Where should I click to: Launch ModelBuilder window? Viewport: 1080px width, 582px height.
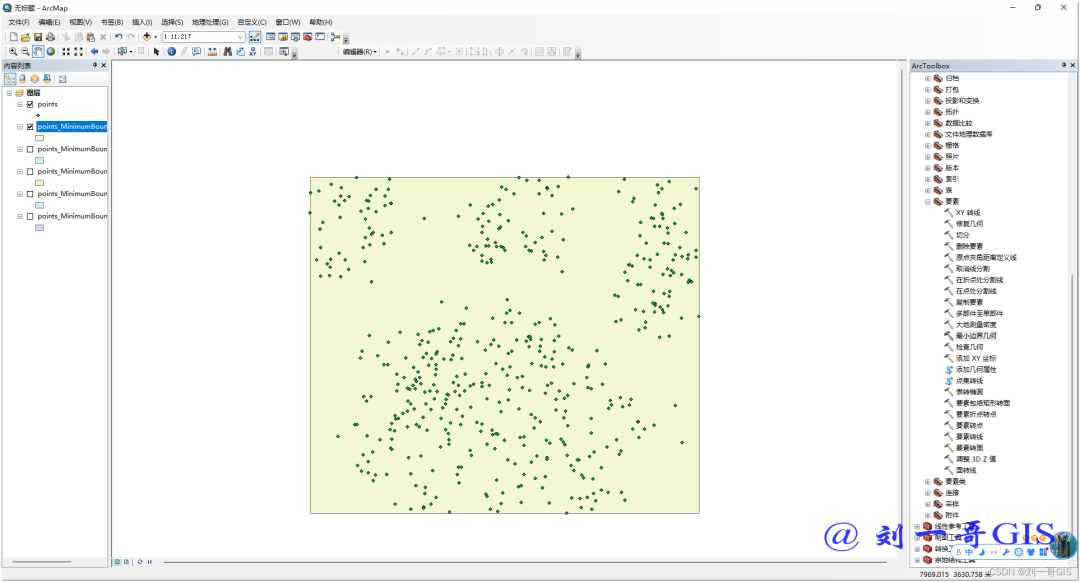click(335, 37)
